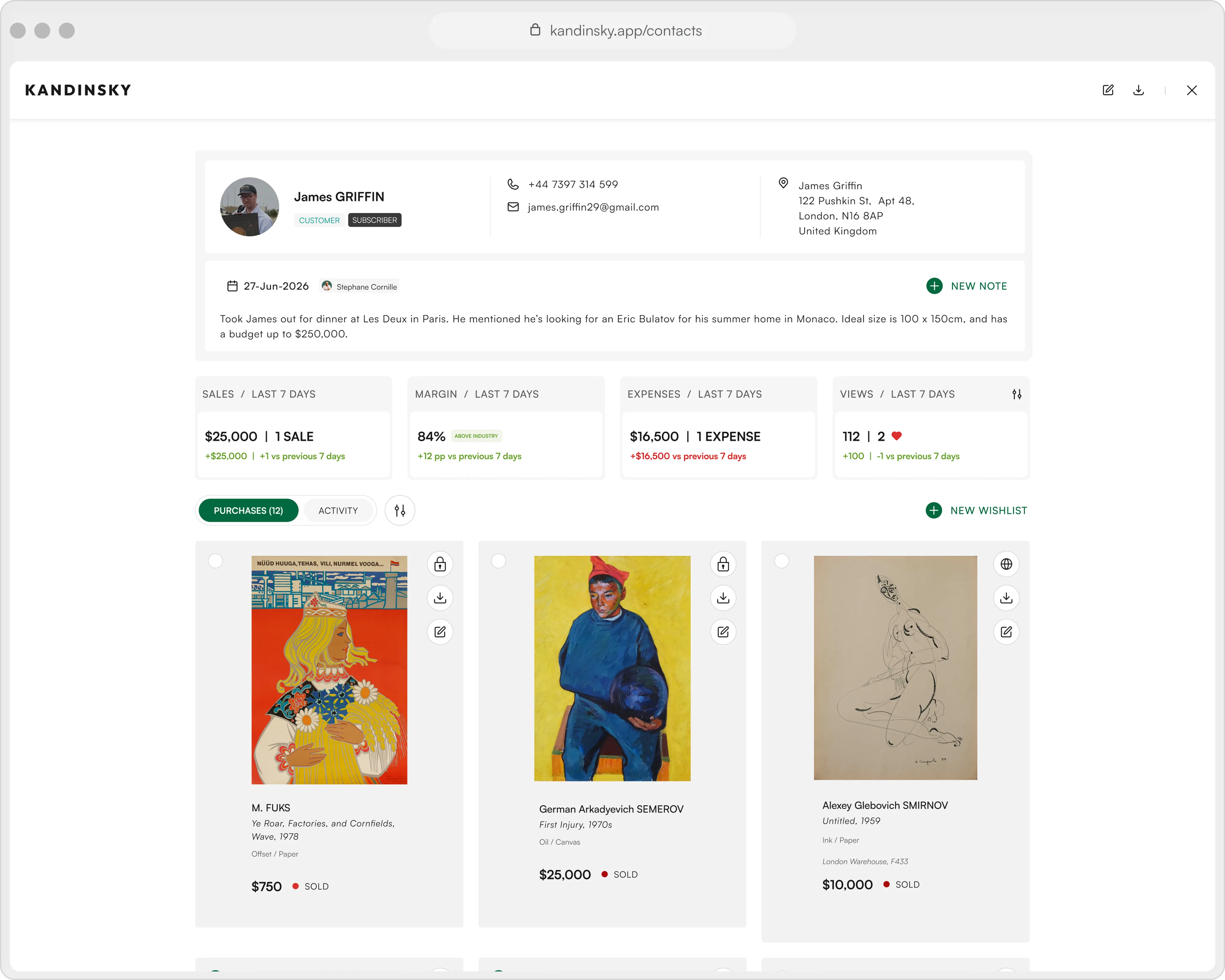This screenshot has height=980, width=1225.
Task: Click the 122 Pushkin St address line
Action: (x=856, y=201)
